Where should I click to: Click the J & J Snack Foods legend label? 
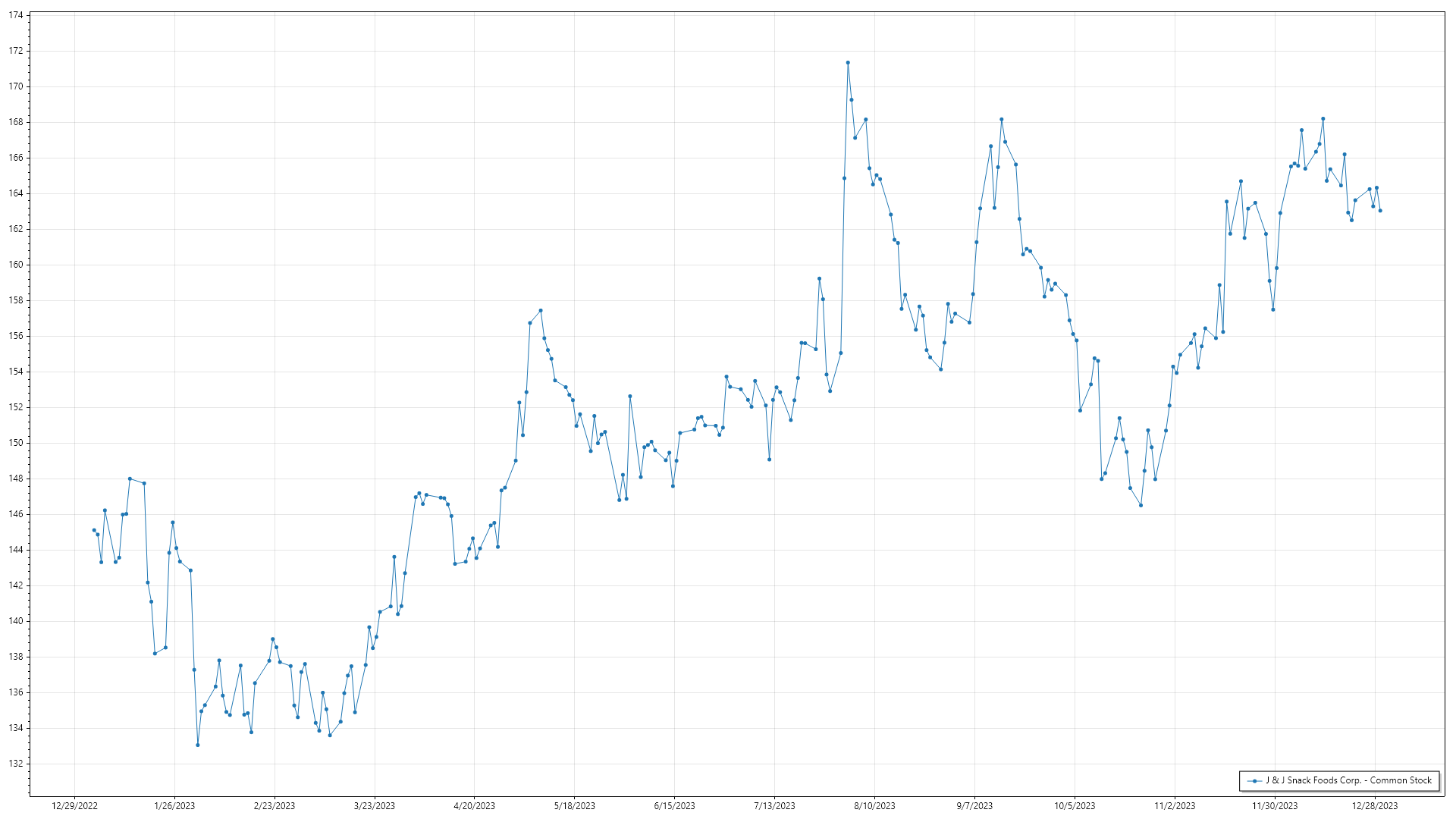click(1348, 780)
